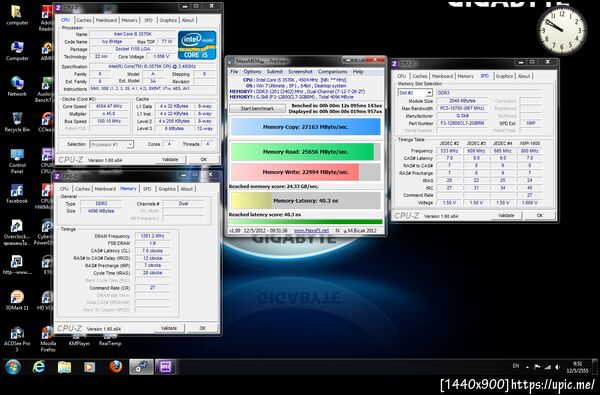The width and height of the screenshot is (600, 395).
Task: Open the Action Center flag tray icon
Action: click(x=537, y=367)
